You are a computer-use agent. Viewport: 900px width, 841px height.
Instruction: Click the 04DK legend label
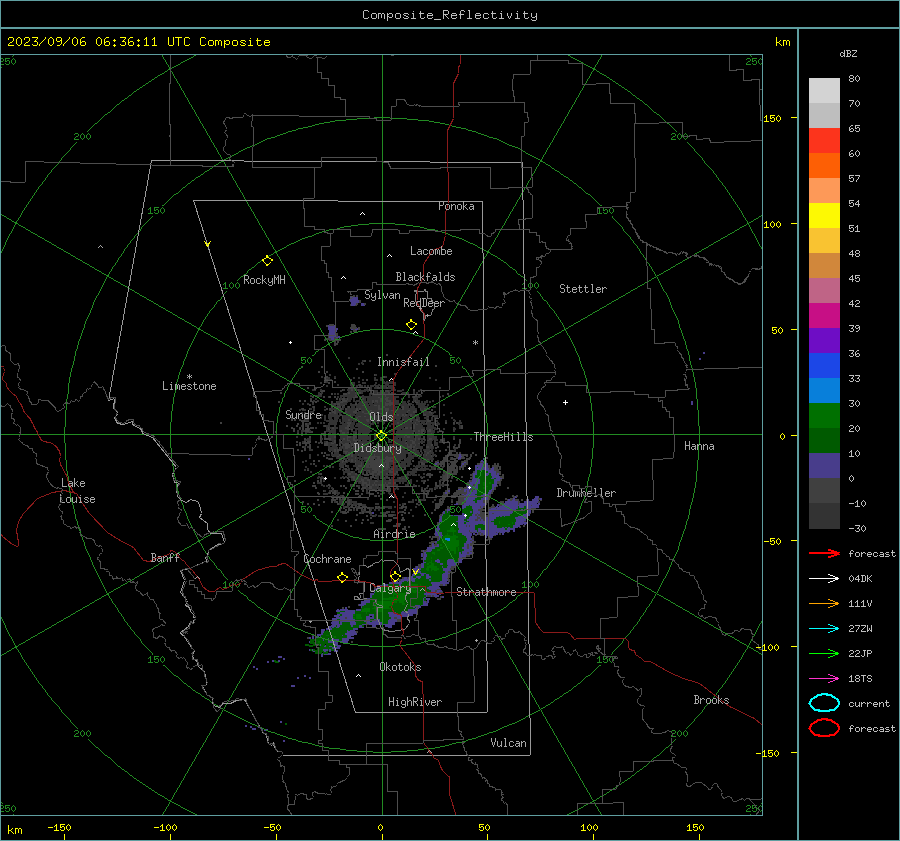click(x=860, y=579)
